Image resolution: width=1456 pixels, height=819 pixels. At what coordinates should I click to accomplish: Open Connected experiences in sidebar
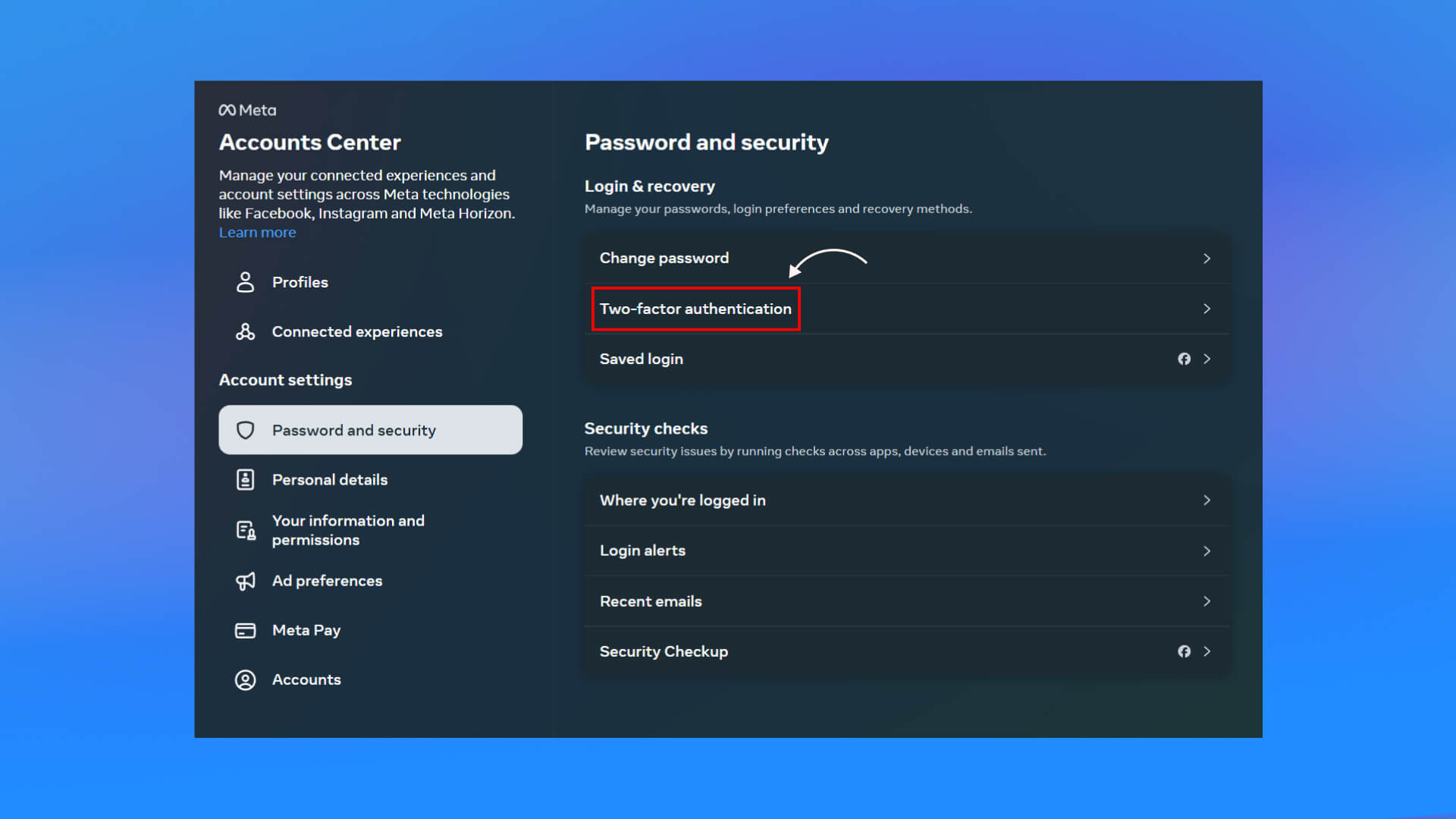tap(370, 331)
